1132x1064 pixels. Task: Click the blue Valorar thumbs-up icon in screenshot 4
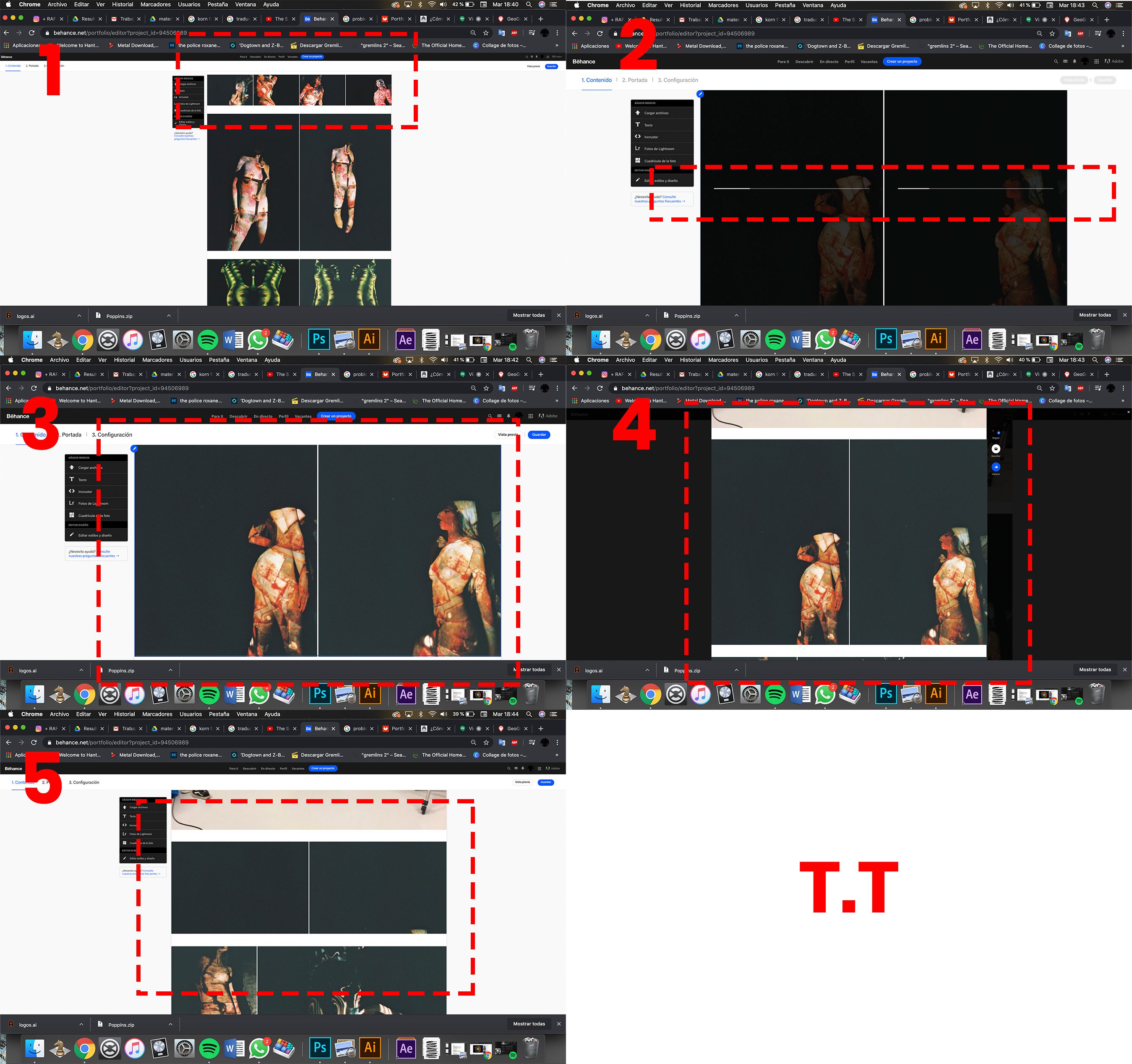coord(996,467)
